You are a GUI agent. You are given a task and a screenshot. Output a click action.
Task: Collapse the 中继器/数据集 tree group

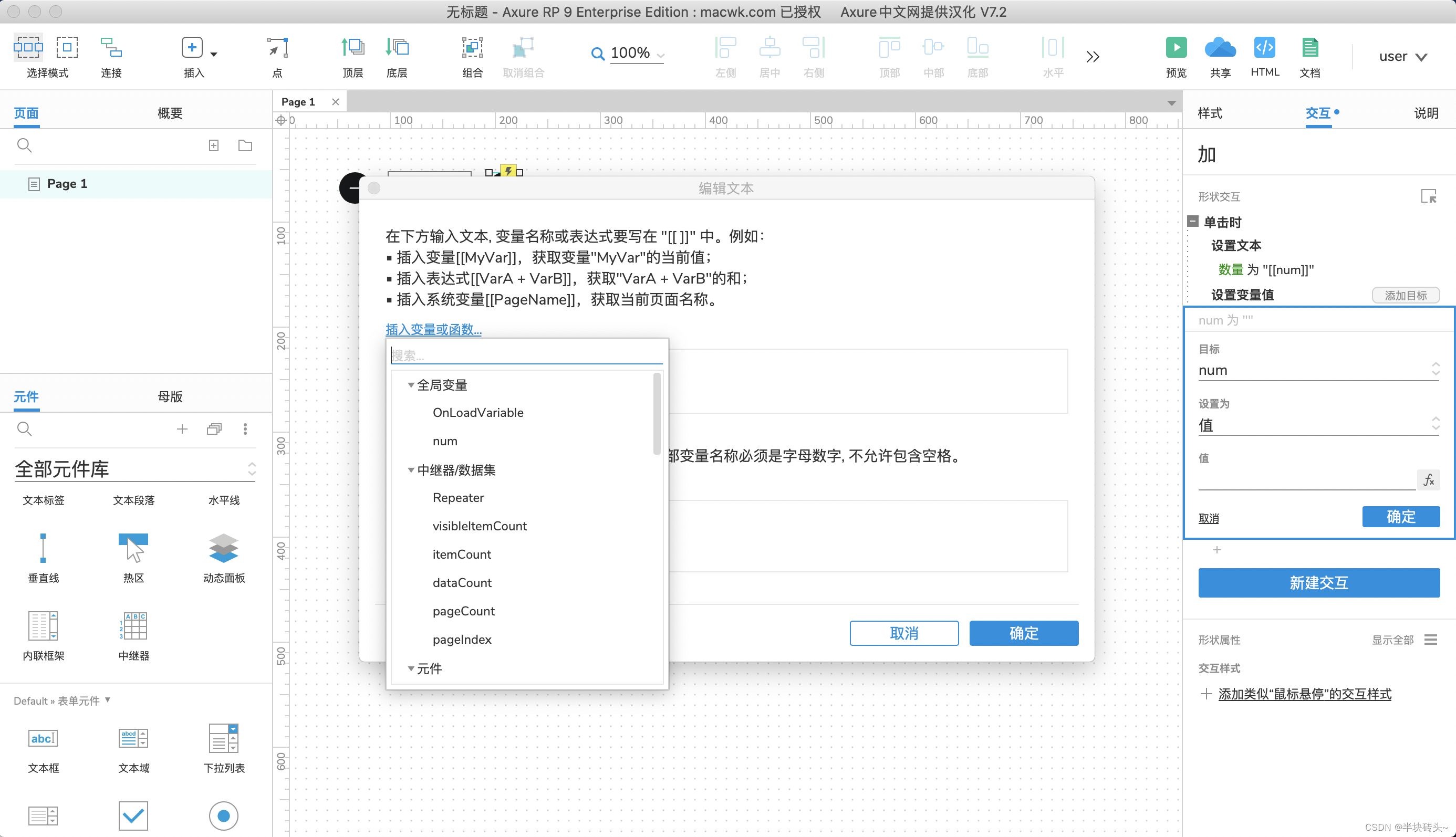[411, 470]
